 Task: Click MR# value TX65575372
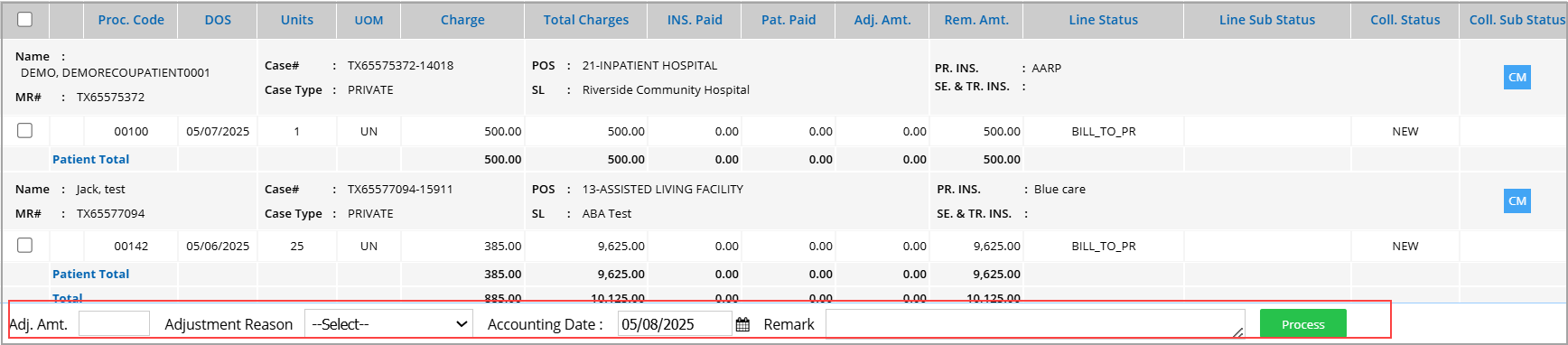(x=110, y=97)
